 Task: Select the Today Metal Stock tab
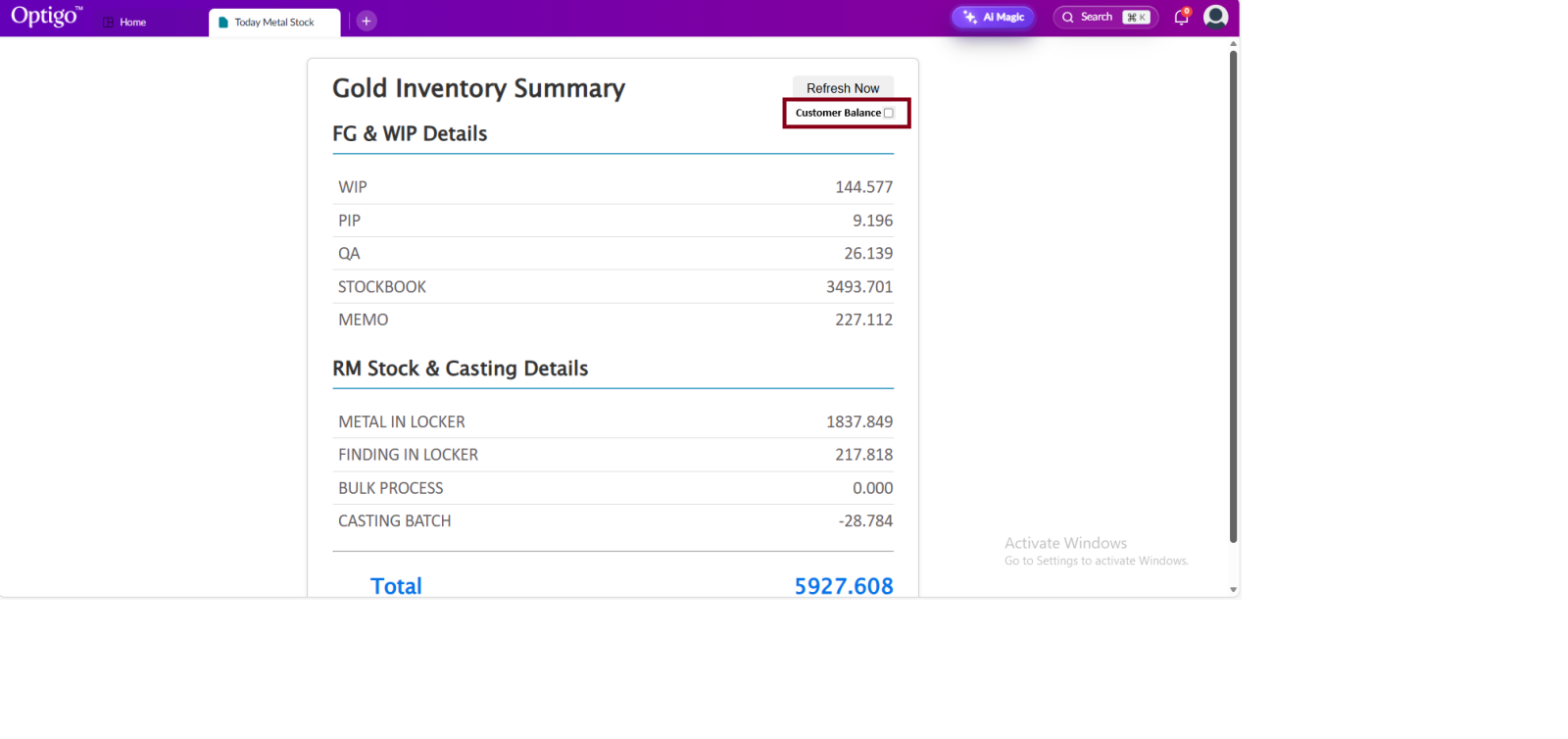click(x=273, y=22)
